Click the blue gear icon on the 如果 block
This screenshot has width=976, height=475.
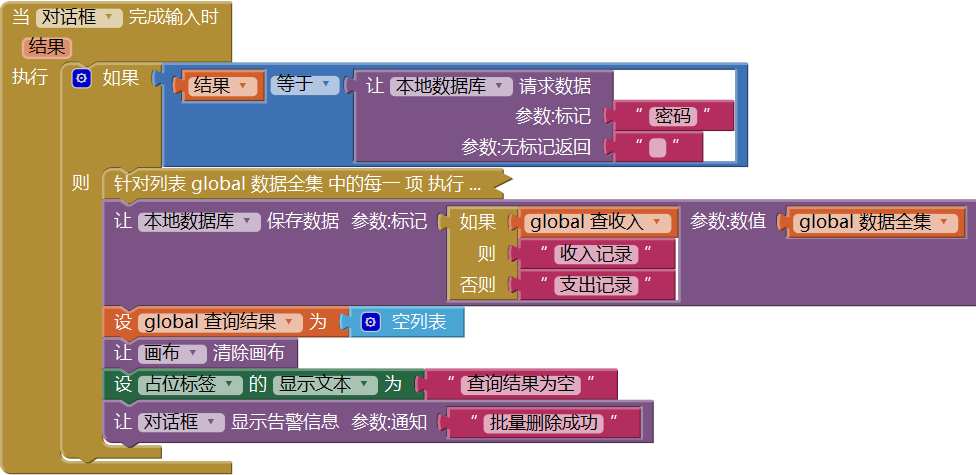(x=82, y=78)
